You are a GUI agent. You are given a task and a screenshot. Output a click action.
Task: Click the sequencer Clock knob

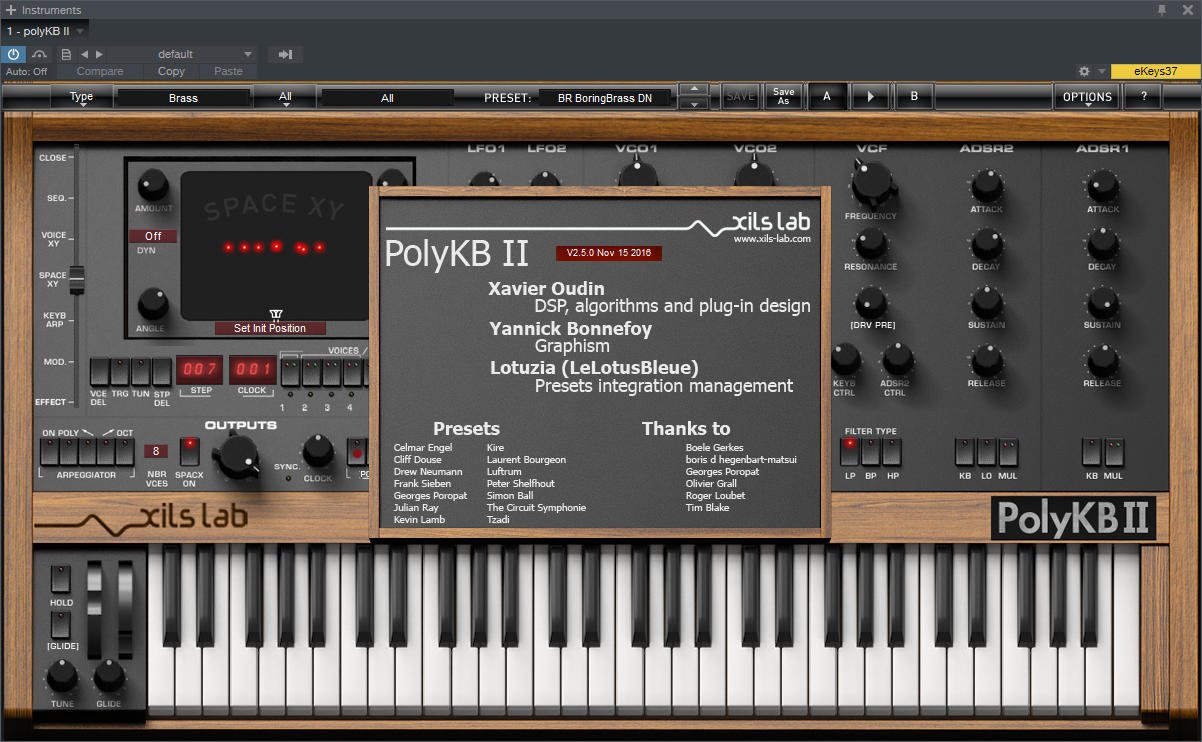click(318, 451)
